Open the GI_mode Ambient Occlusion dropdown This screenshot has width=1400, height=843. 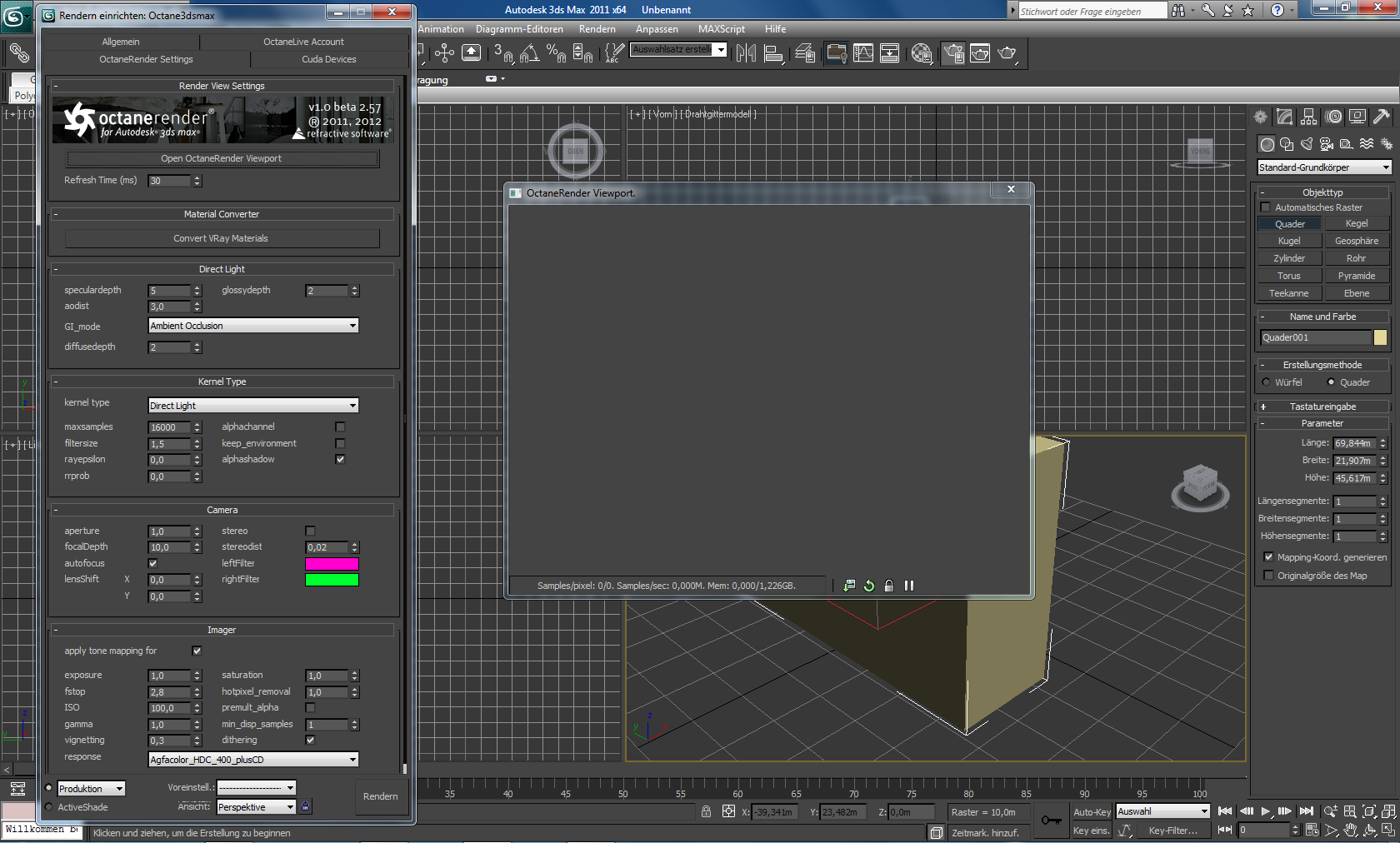(x=253, y=326)
